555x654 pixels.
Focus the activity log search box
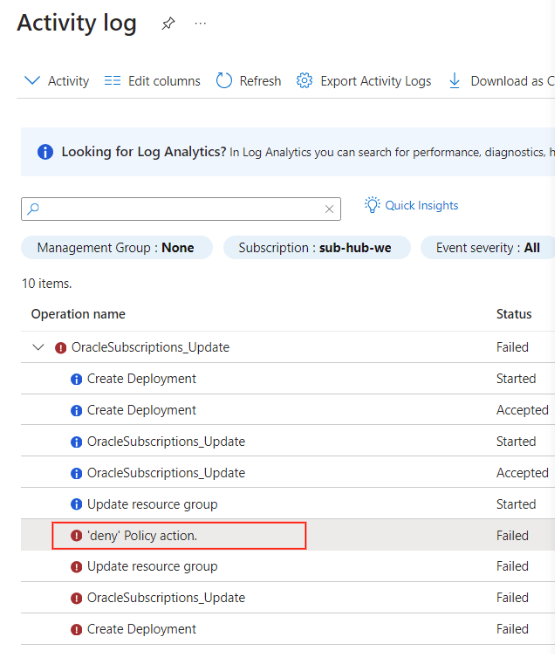(x=181, y=209)
